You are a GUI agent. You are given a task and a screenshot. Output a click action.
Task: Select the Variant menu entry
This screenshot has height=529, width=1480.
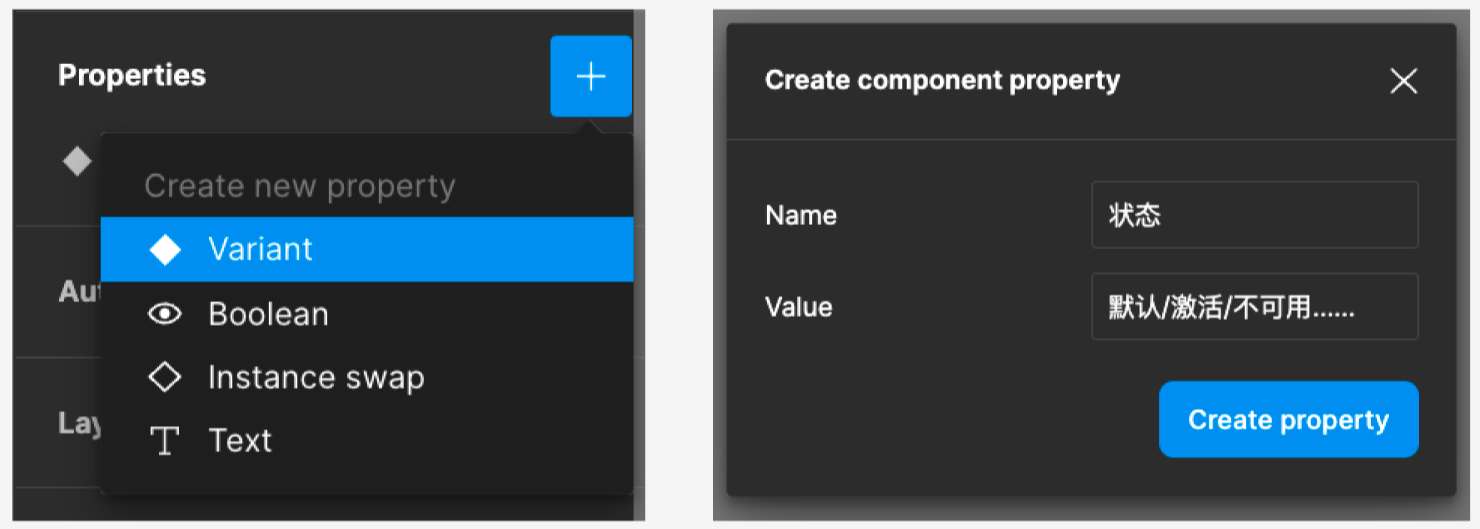[260, 250]
